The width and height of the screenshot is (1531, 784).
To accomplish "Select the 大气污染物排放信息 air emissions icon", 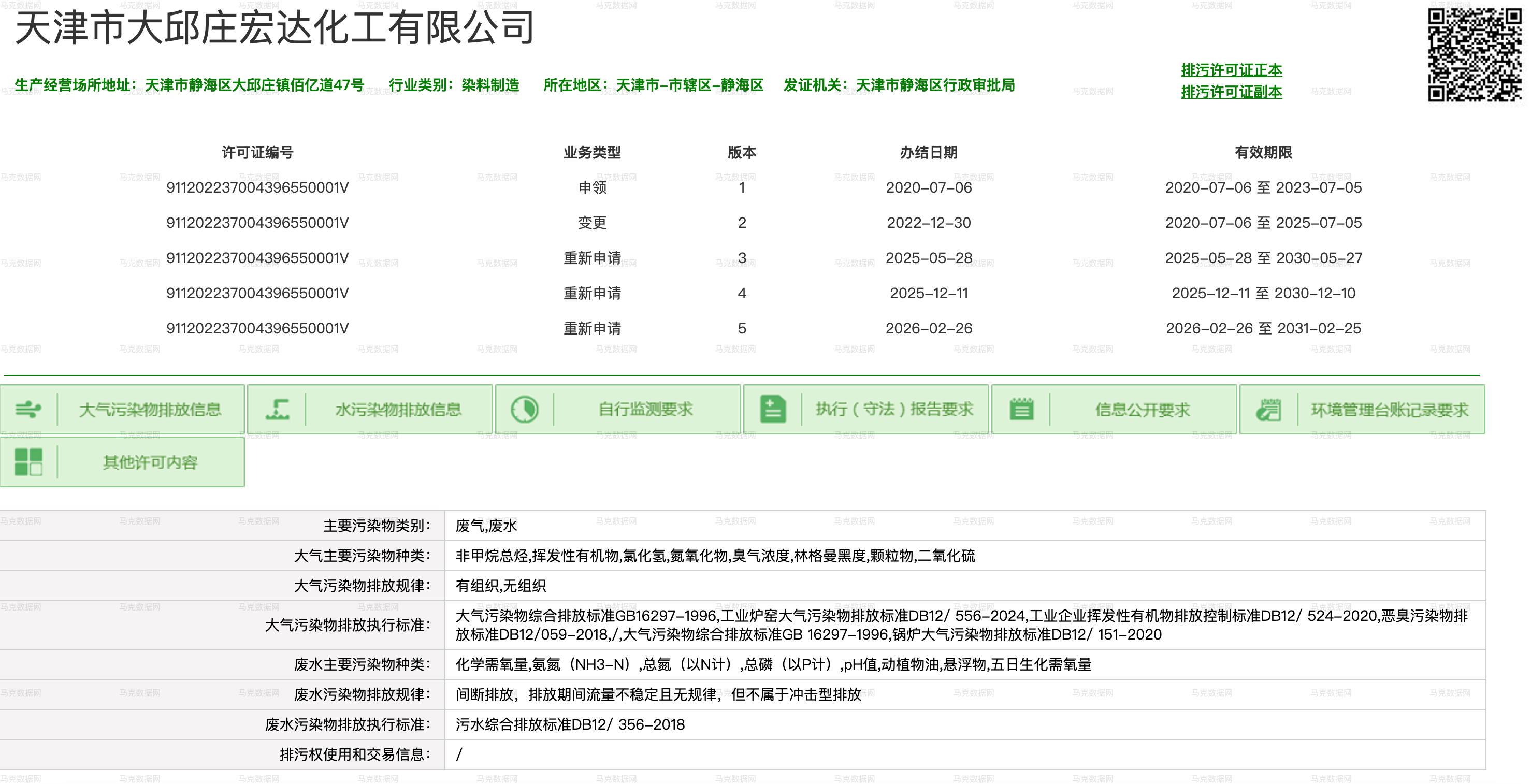I will pyautogui.click(x=28, y=409).
